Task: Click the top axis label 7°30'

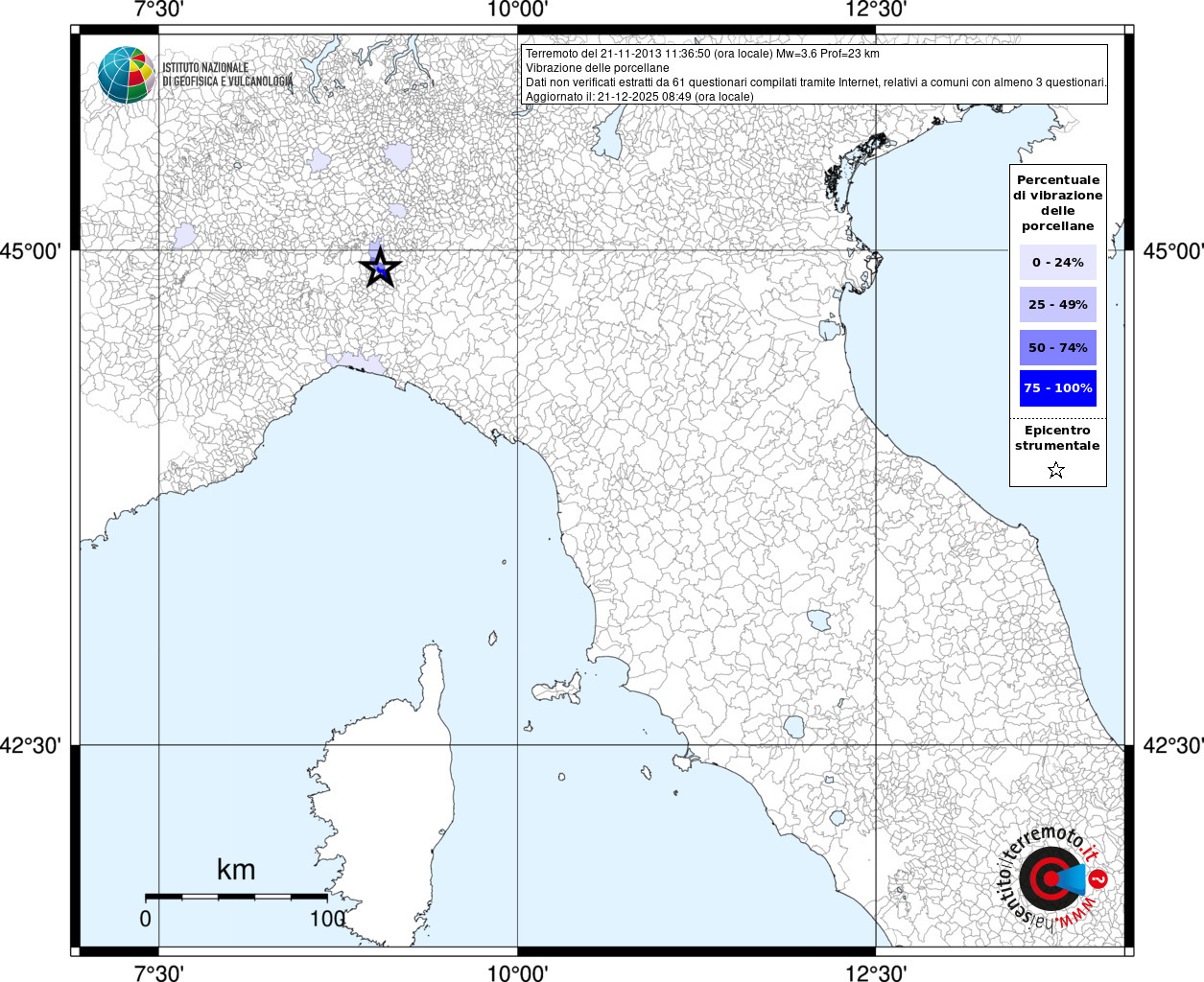Action: 158,10
